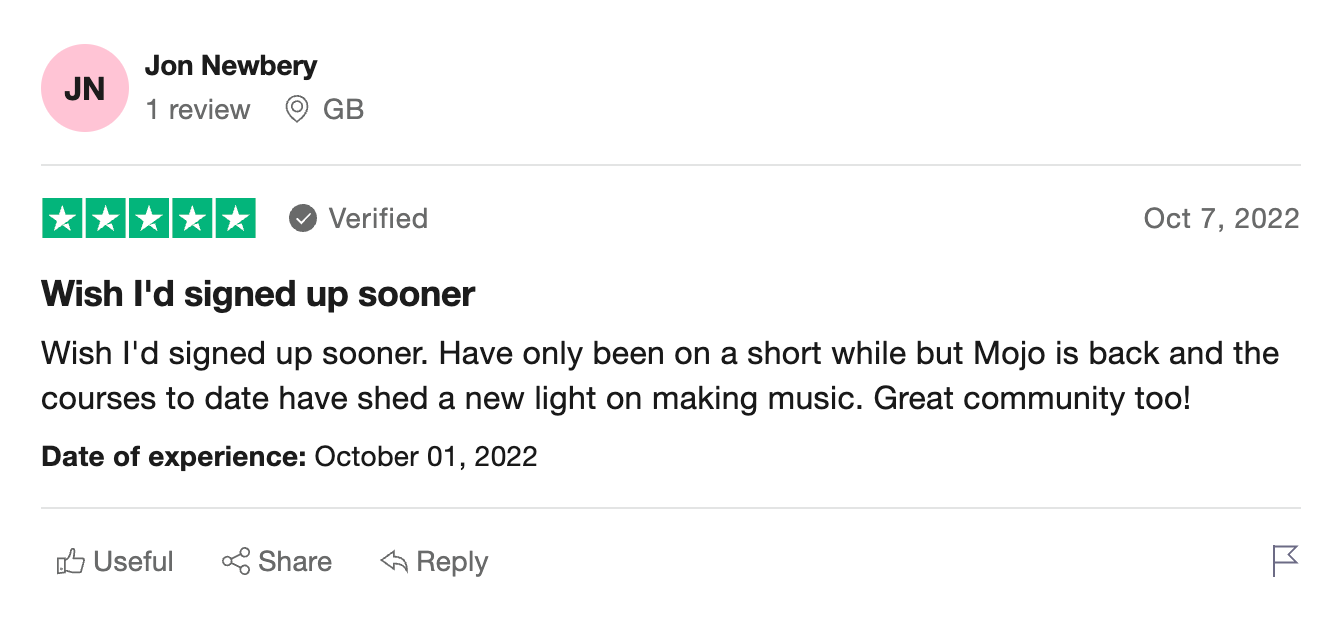Click the pink JN profile avatar
Viewport: 1342px width, 626px height.
coord(85,88)
